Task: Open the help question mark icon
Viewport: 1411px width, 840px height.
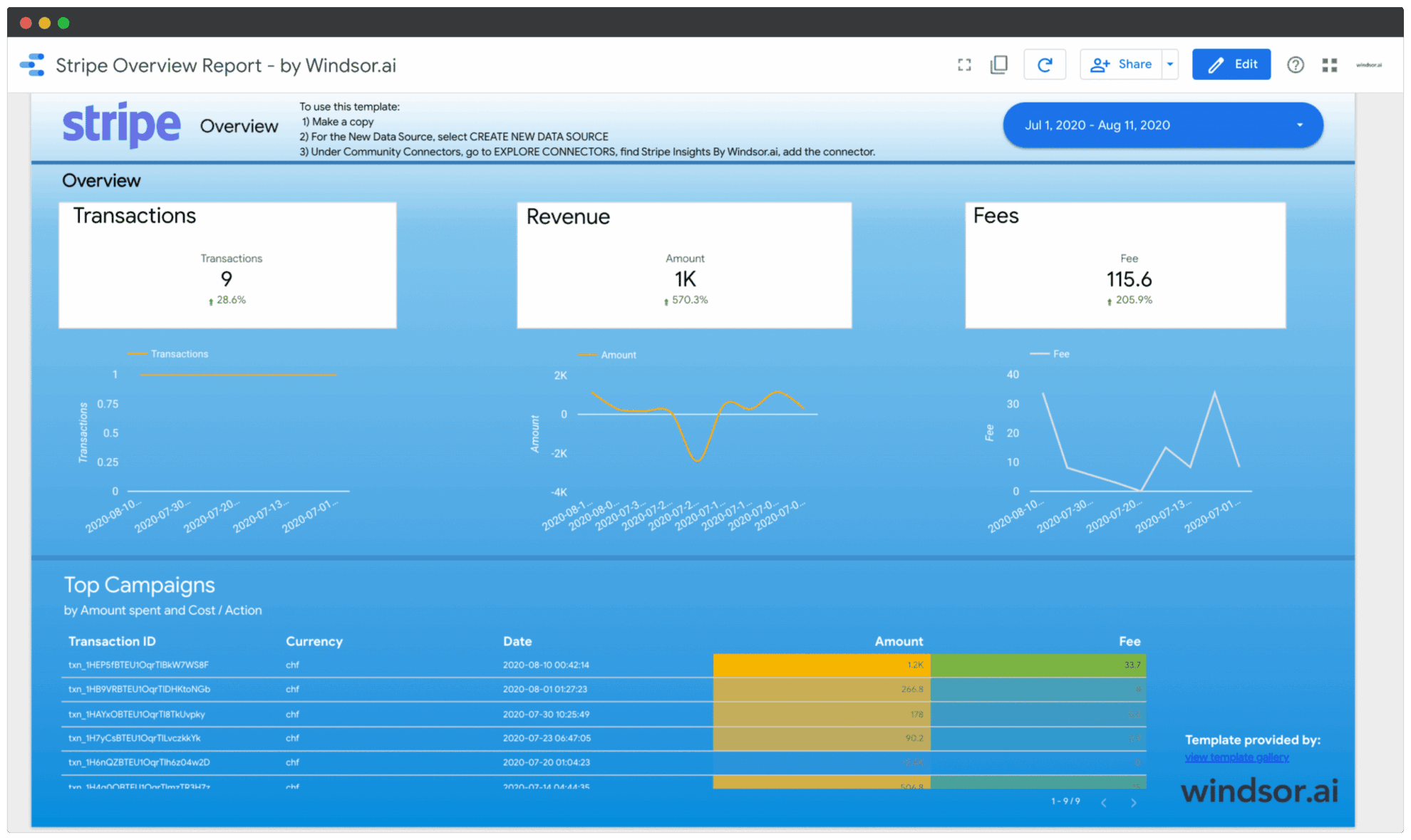Action: coord(1296,65)
